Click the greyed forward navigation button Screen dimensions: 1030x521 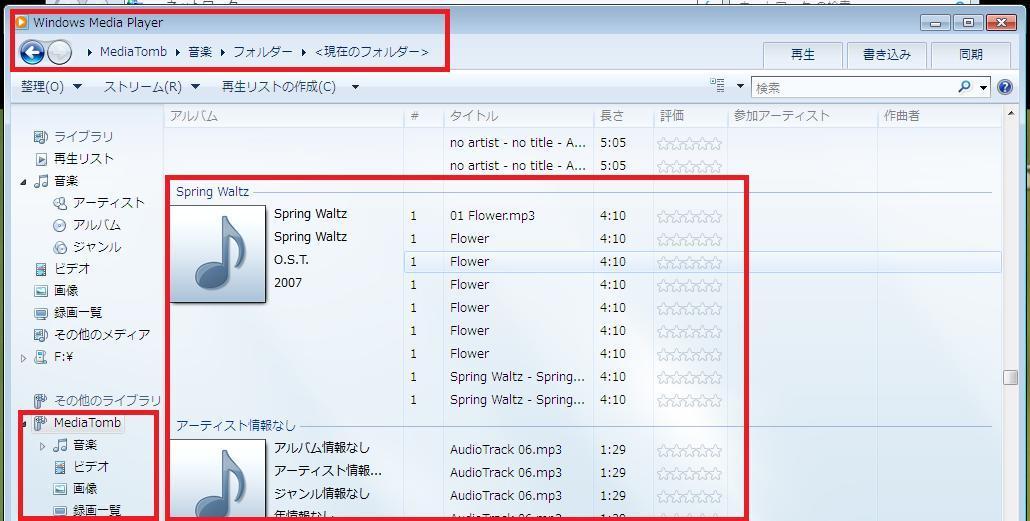click(x=60, y=52)
